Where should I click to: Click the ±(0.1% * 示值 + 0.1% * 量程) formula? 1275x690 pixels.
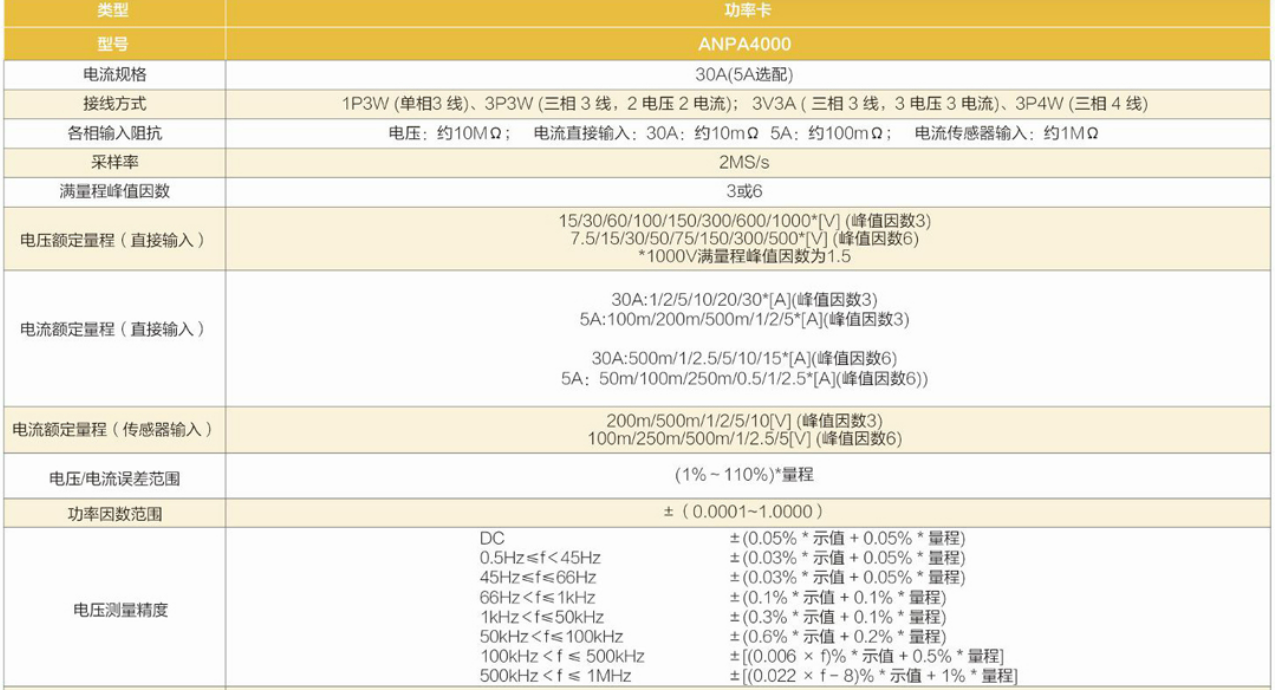click(x=837, y=597)
